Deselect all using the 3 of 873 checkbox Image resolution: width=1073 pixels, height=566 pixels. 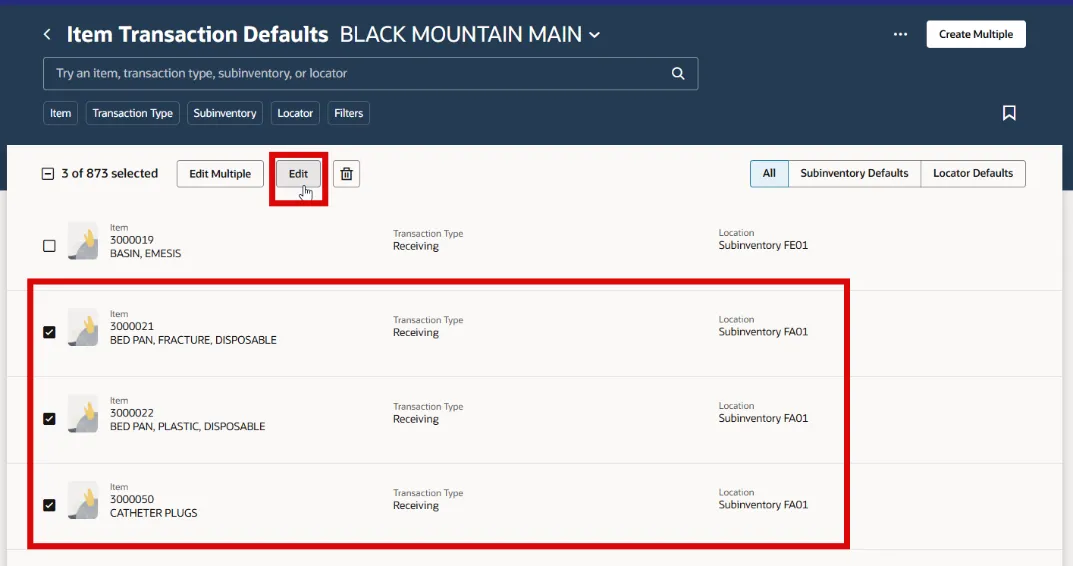(48, 174)
